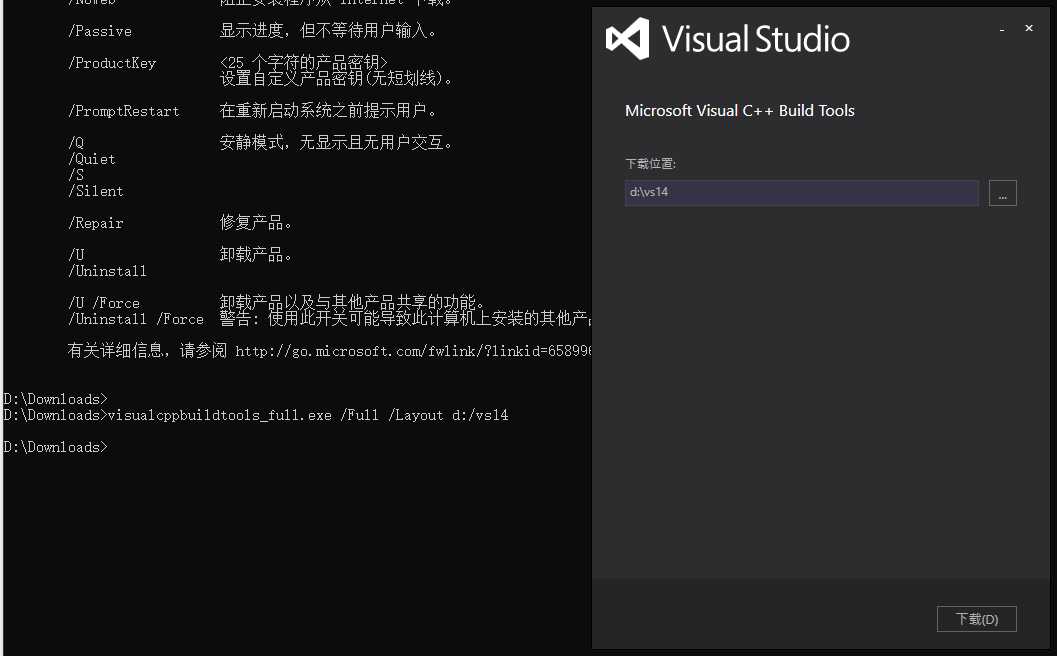Click the /Repair option in console

(x=96, y=223)
